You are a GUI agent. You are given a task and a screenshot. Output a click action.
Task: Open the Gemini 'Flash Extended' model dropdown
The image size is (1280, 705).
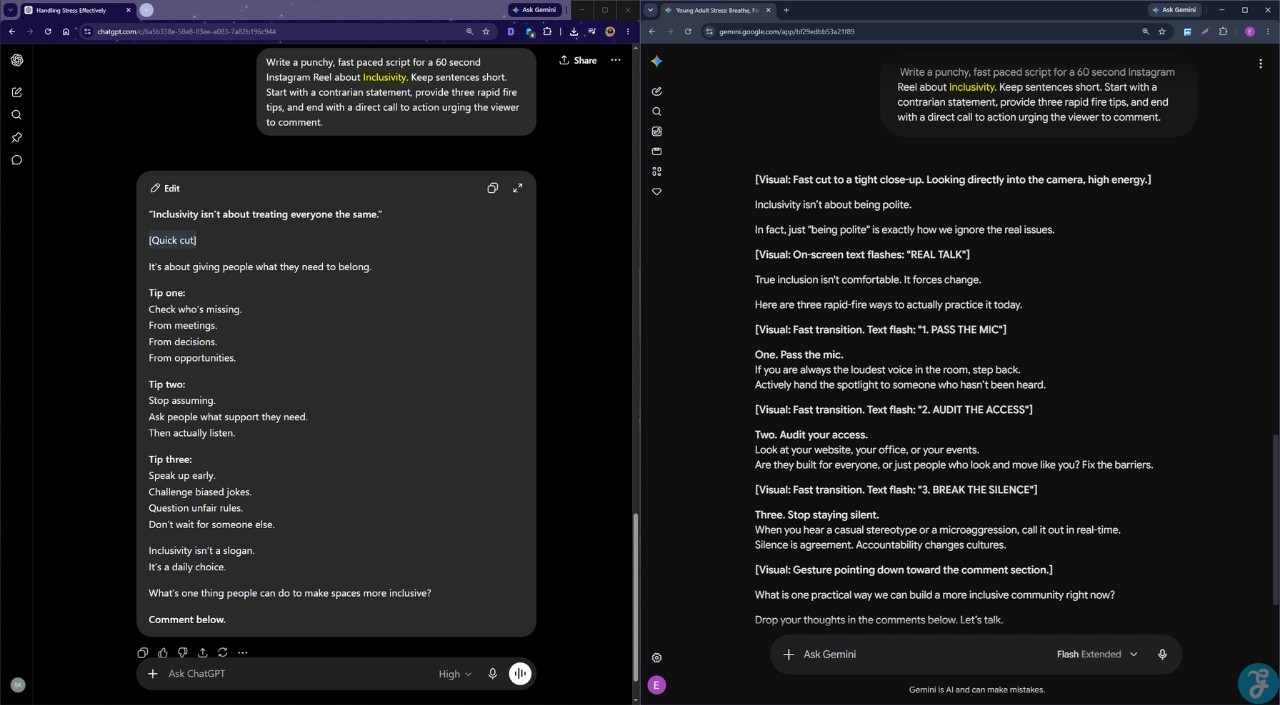point(1097,654)
